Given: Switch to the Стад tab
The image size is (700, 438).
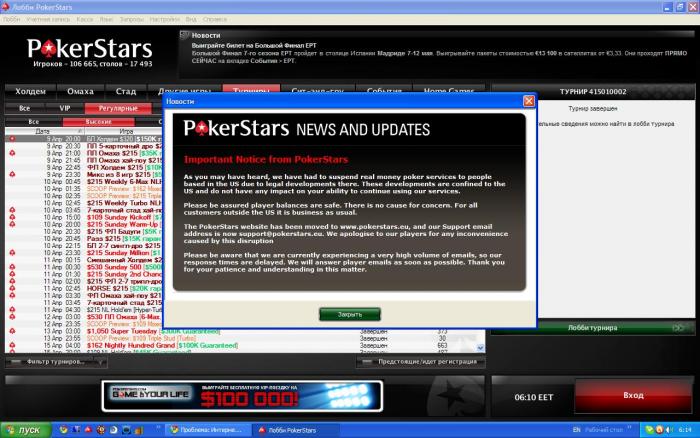Looking at the screenshot, I should coord(126,91).
